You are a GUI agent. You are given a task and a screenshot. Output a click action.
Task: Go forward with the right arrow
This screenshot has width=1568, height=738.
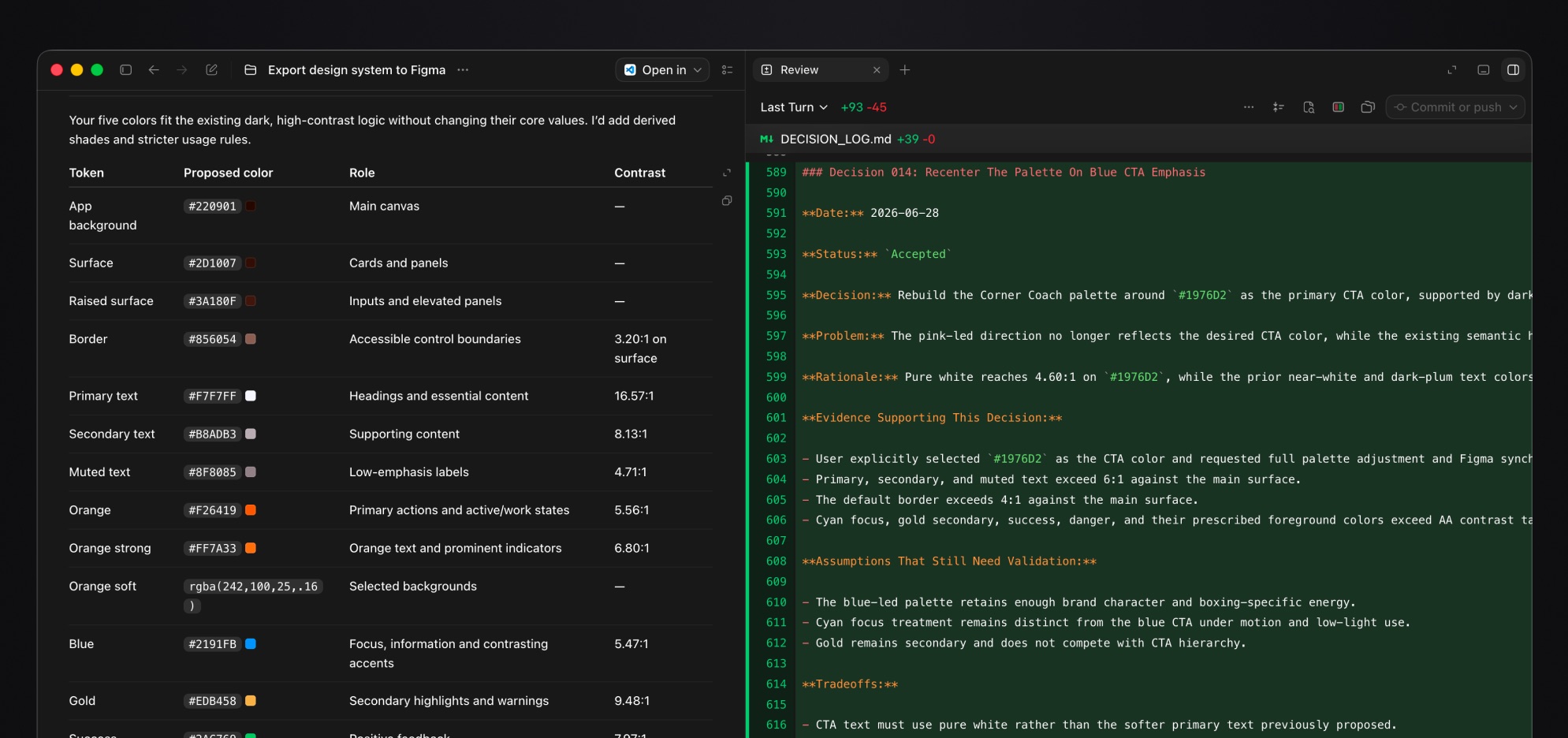pyautogui.click(x=182, y=69)
